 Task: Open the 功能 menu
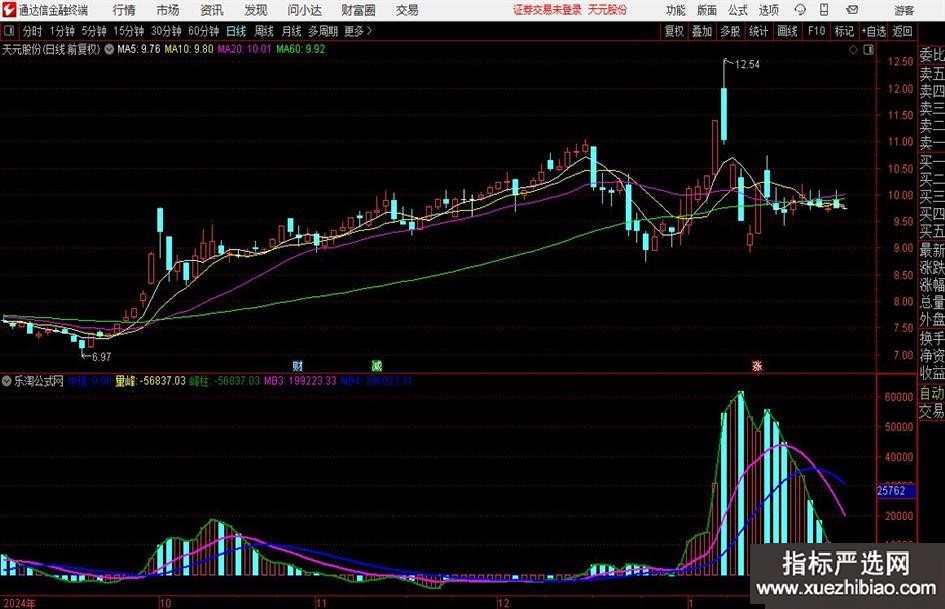click(x=676, y=10)
